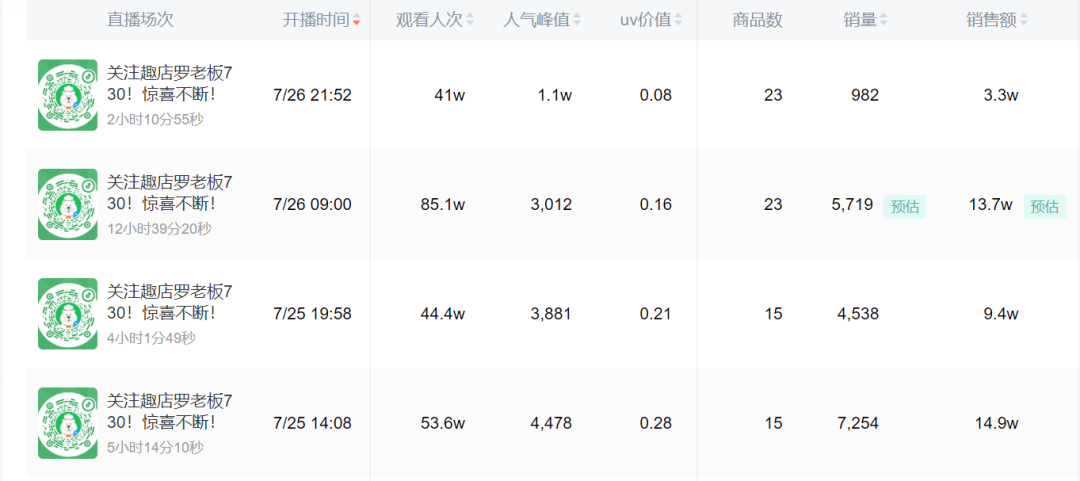Viewport: 1080px width, 481px height.
Task: Sort by 开播时间 column arrows
Action: point(357,20)
